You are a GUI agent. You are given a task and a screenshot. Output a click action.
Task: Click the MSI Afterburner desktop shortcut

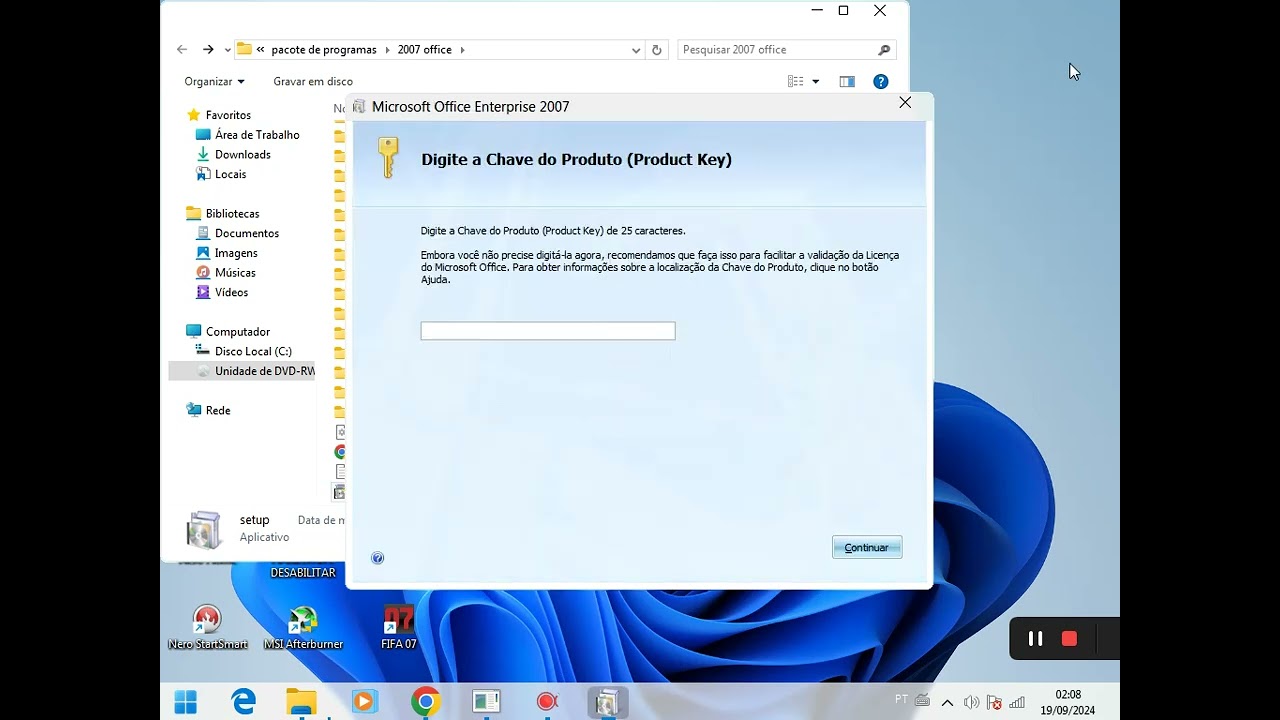[x=303, y=629]
